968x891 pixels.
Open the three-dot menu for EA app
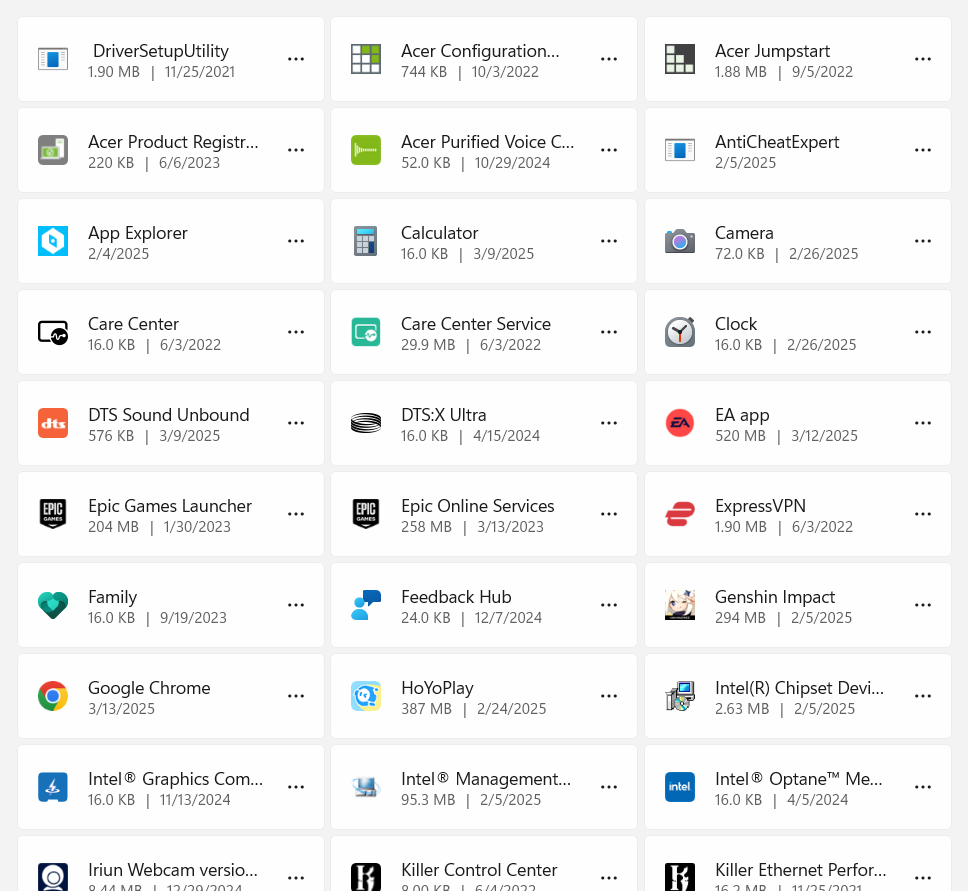[923, 423]
